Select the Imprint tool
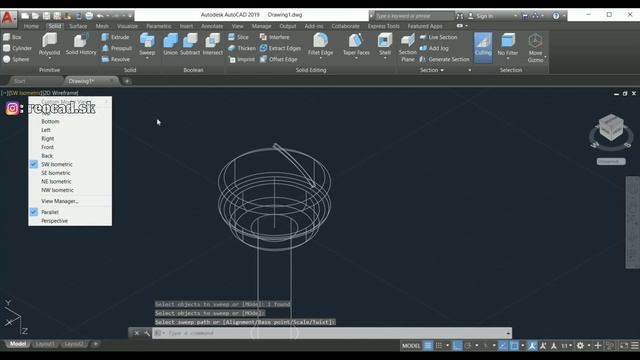Screen dimensions: 640x360 (242, 59)
